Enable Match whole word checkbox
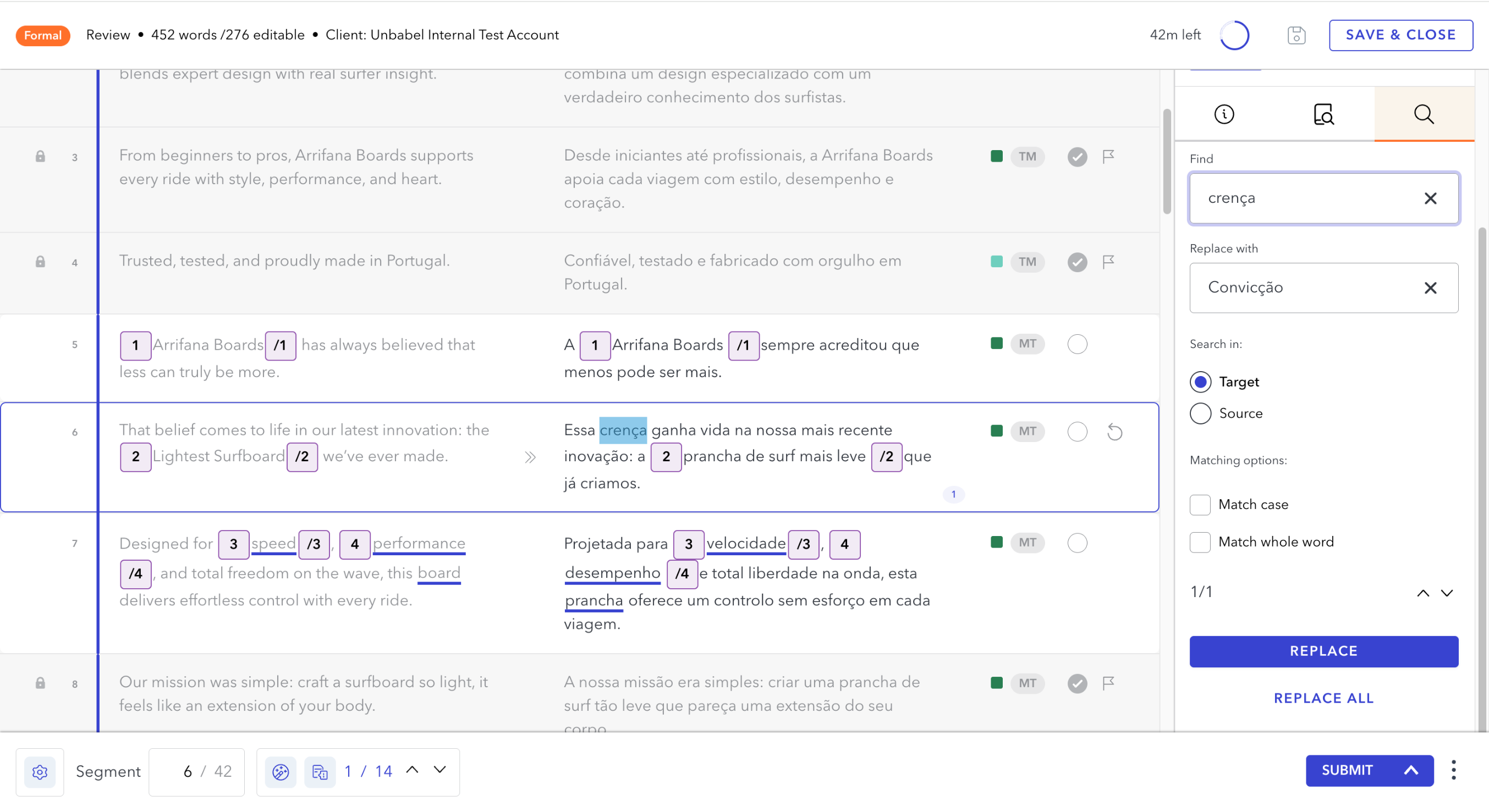 (x=1200, y=542)
